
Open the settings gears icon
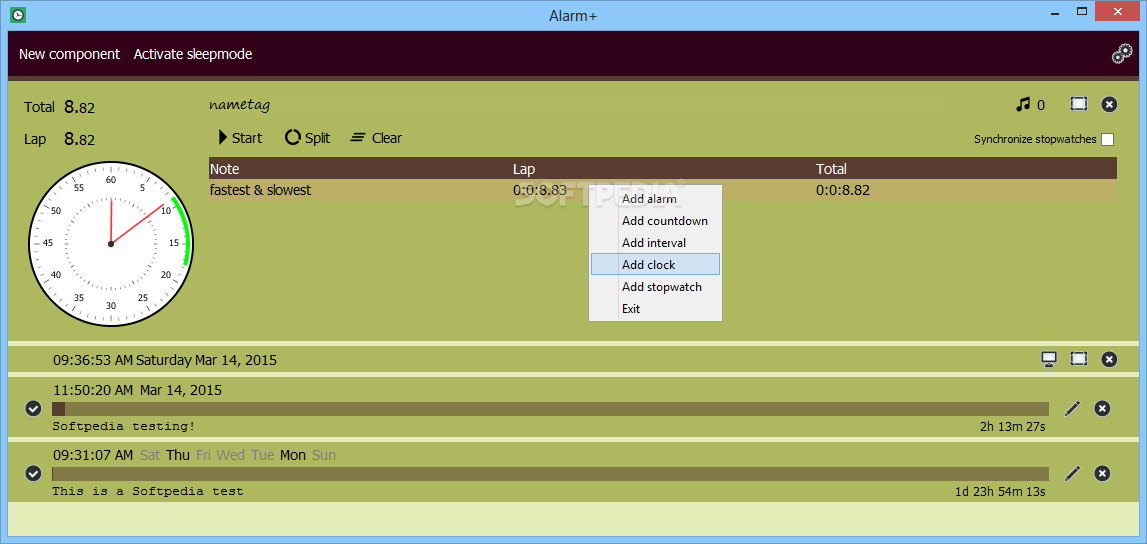point(1121,54)
